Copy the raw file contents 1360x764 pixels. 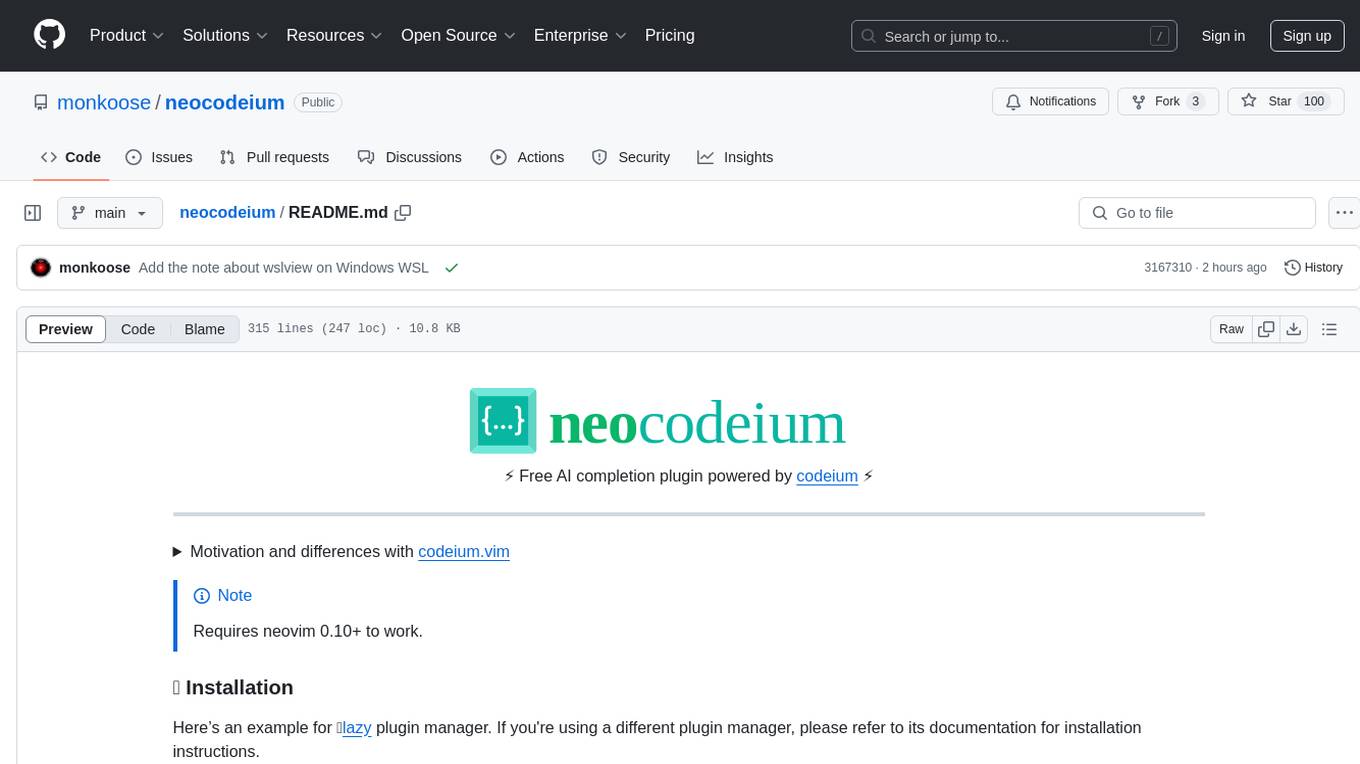pos(1266,329)
